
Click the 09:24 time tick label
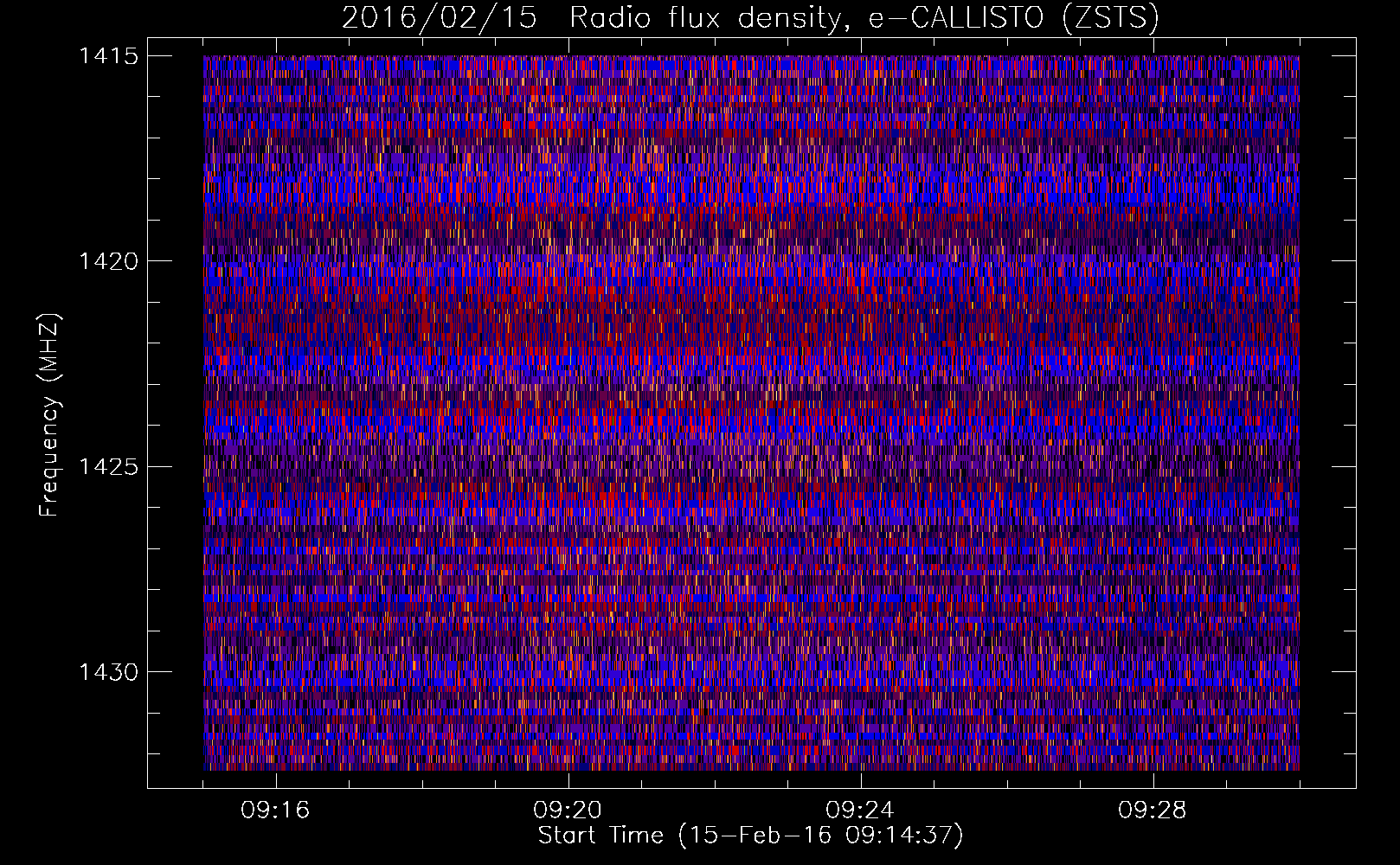(x=860, y=811)
